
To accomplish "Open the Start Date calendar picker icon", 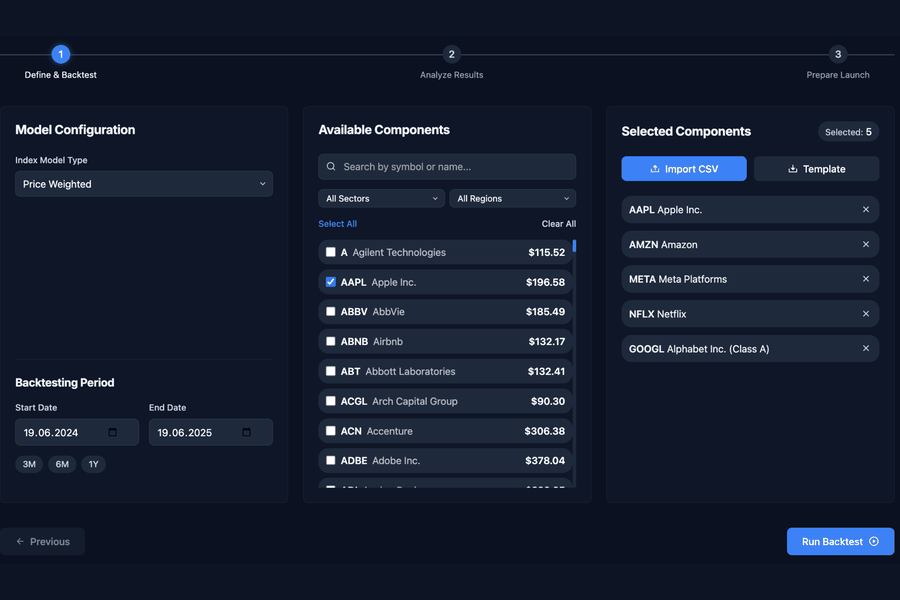I will [112, 432].
